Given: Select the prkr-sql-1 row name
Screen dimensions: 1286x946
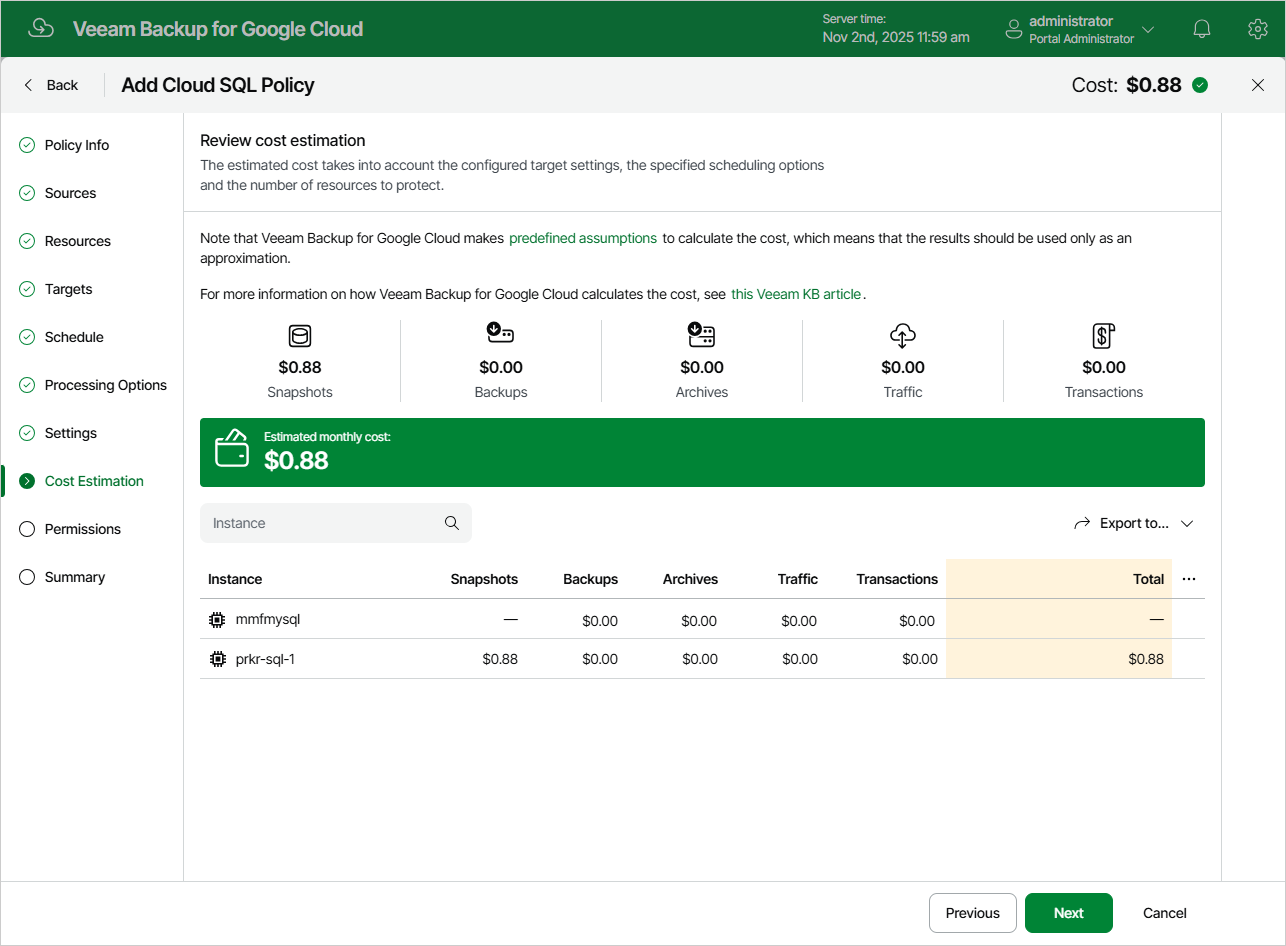Looking at the screenshot, I should [265, 660].
